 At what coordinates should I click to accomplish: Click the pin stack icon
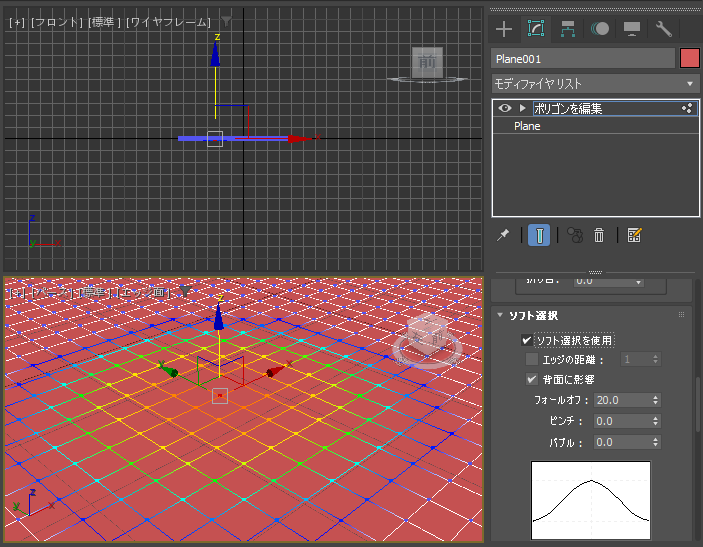pos(503,235)
